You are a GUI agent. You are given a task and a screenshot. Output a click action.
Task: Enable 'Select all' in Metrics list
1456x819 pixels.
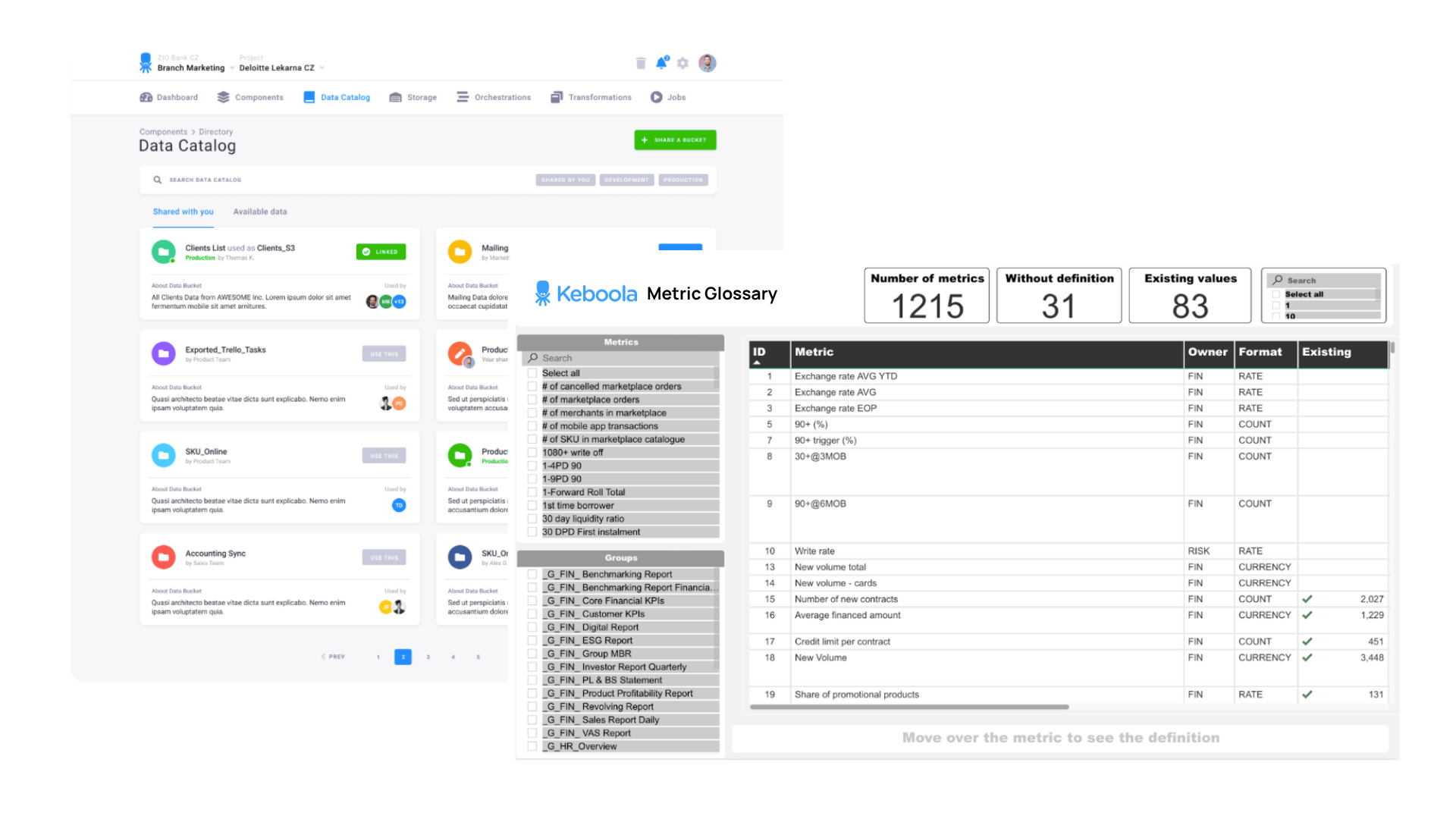pos(532,373)
